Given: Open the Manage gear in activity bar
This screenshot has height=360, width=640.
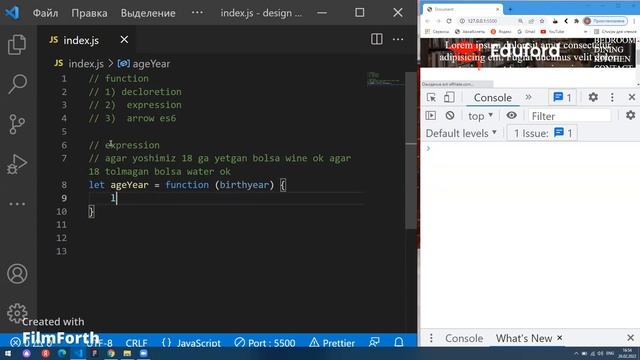Looking at the screenshot, I should coord(17,313).
